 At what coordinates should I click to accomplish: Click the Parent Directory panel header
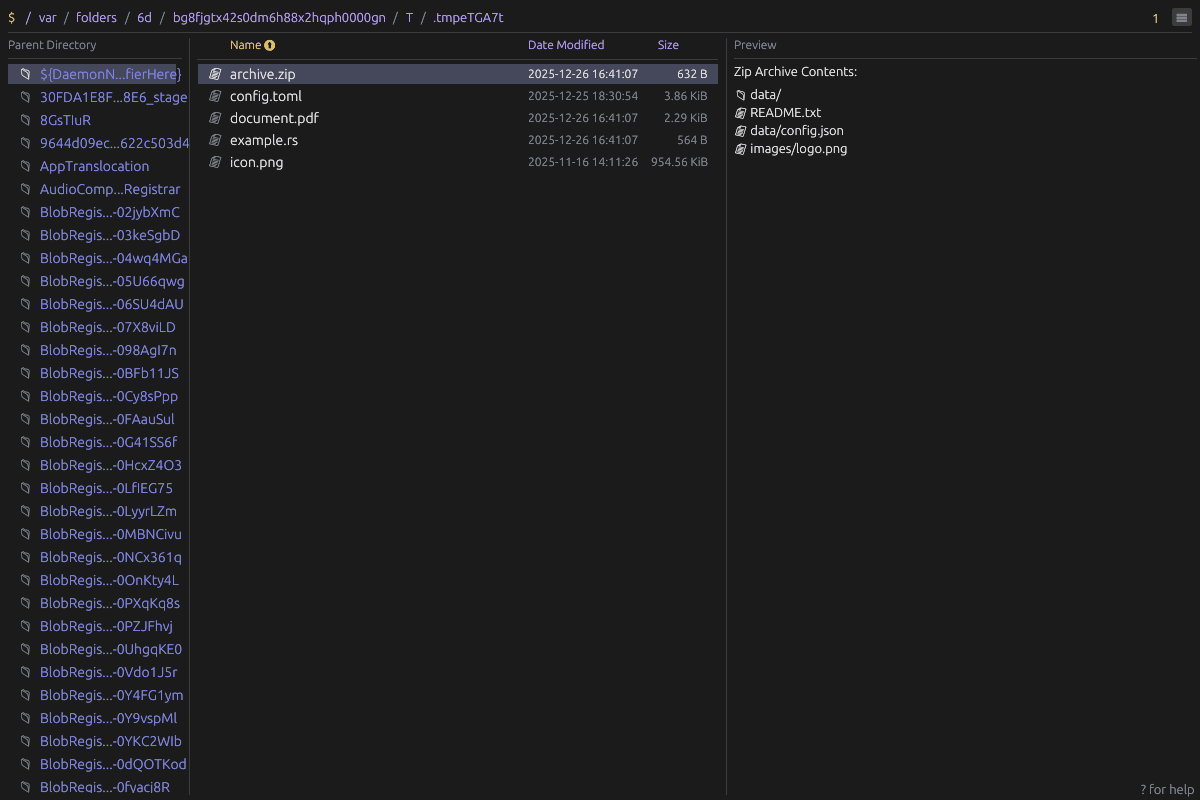coord(52,45)
